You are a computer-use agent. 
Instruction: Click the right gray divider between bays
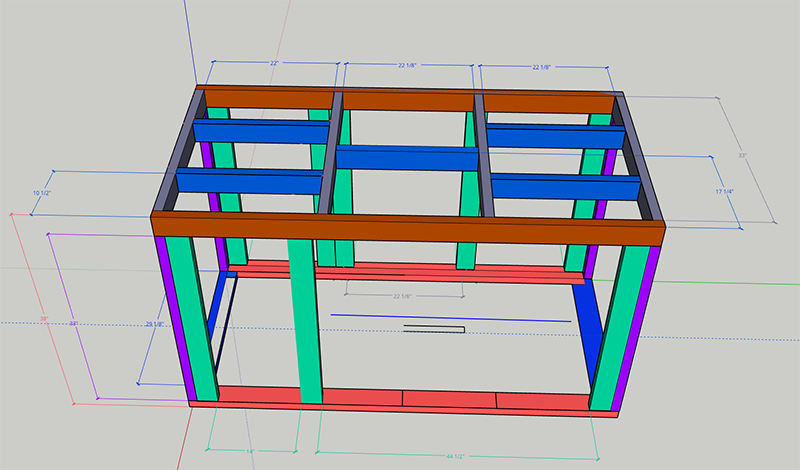point(484,155)
